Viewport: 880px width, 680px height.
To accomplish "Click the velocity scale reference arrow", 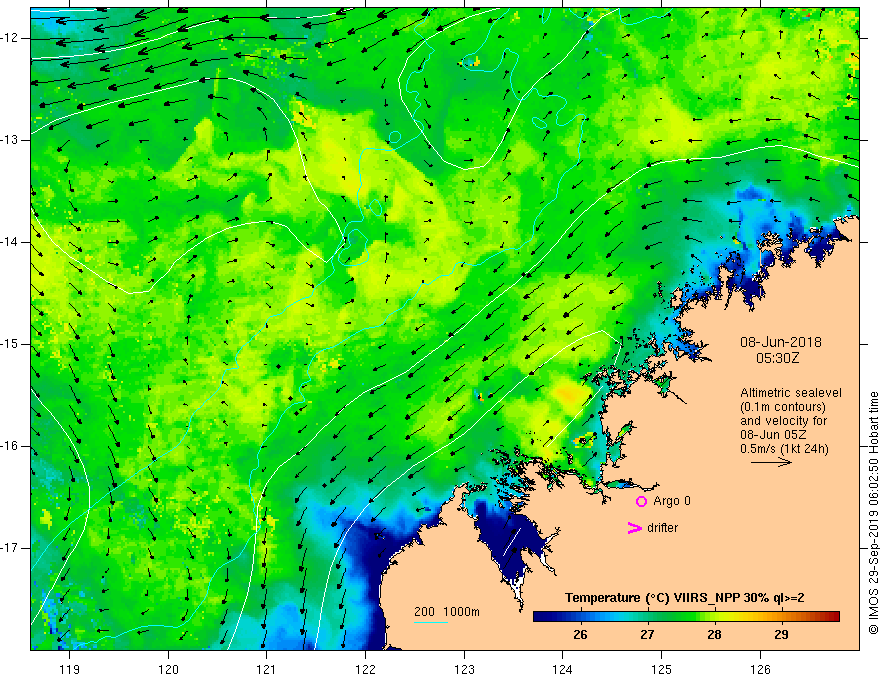I will [771, 462].
